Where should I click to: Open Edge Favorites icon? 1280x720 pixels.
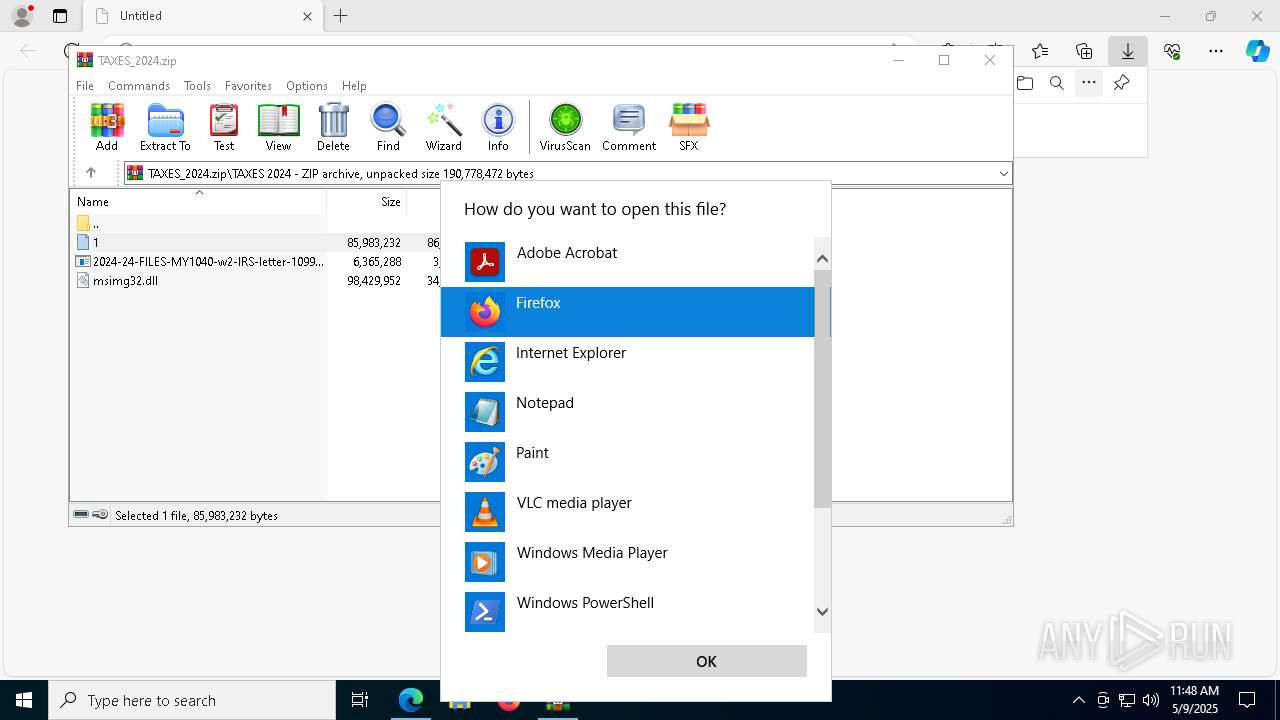pyautogui.click(x=1040, y=51)
